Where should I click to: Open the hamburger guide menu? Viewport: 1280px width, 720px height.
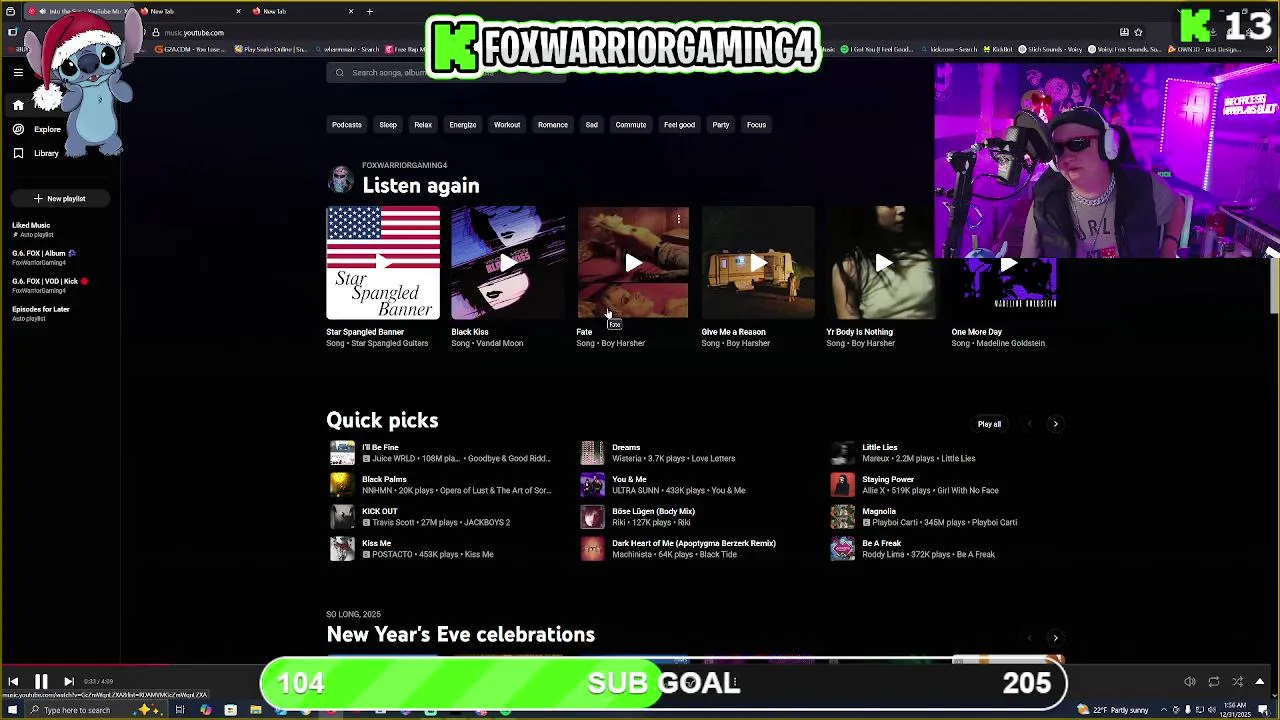click(x=18, y=72)
